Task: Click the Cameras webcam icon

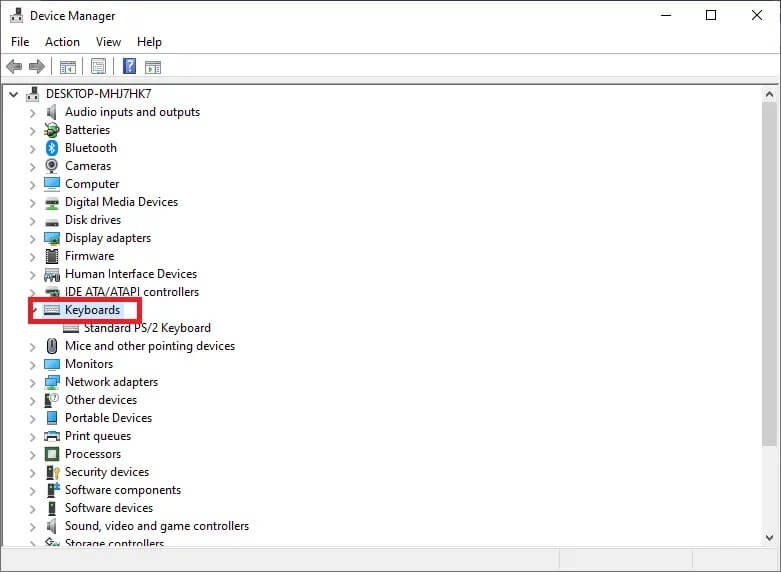Action: point(52,166)
